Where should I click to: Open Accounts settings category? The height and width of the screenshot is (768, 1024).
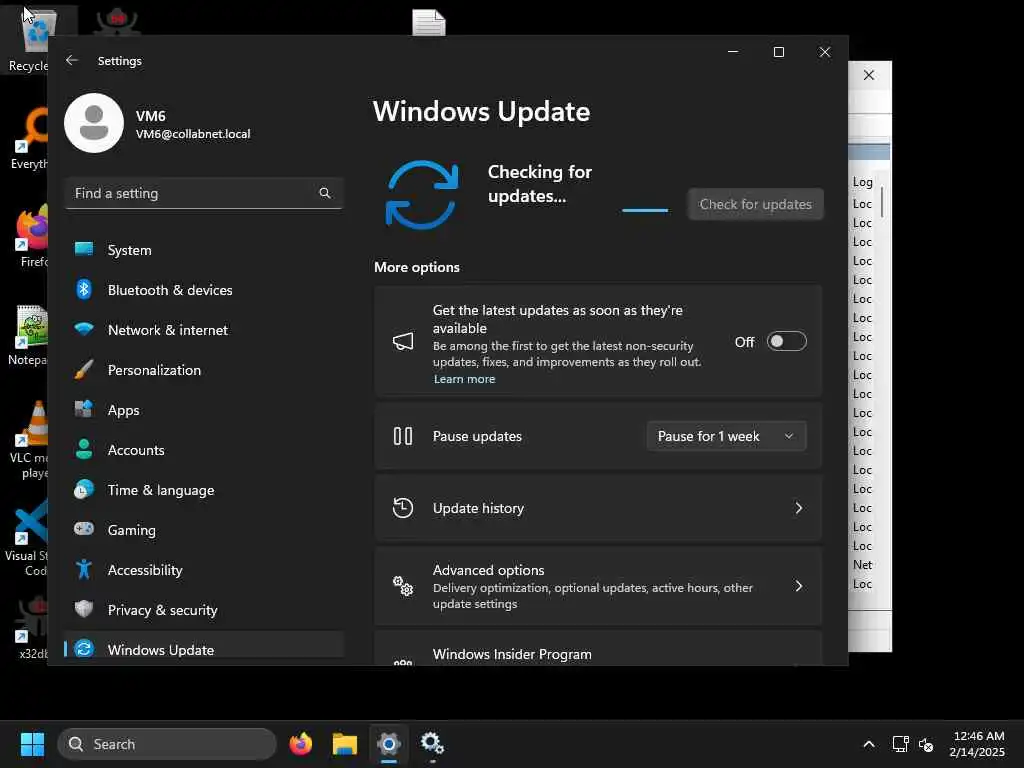pyautogui.click(x=204, y=450)
